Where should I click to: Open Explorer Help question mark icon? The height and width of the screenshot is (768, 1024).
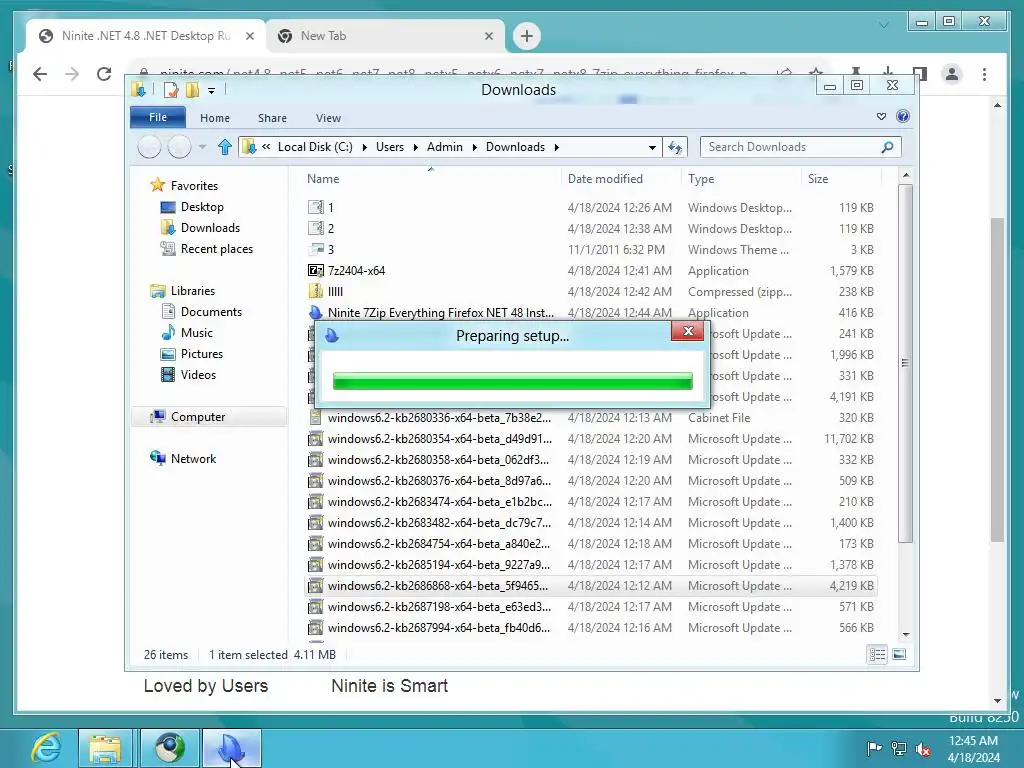(x=903, y=116)
